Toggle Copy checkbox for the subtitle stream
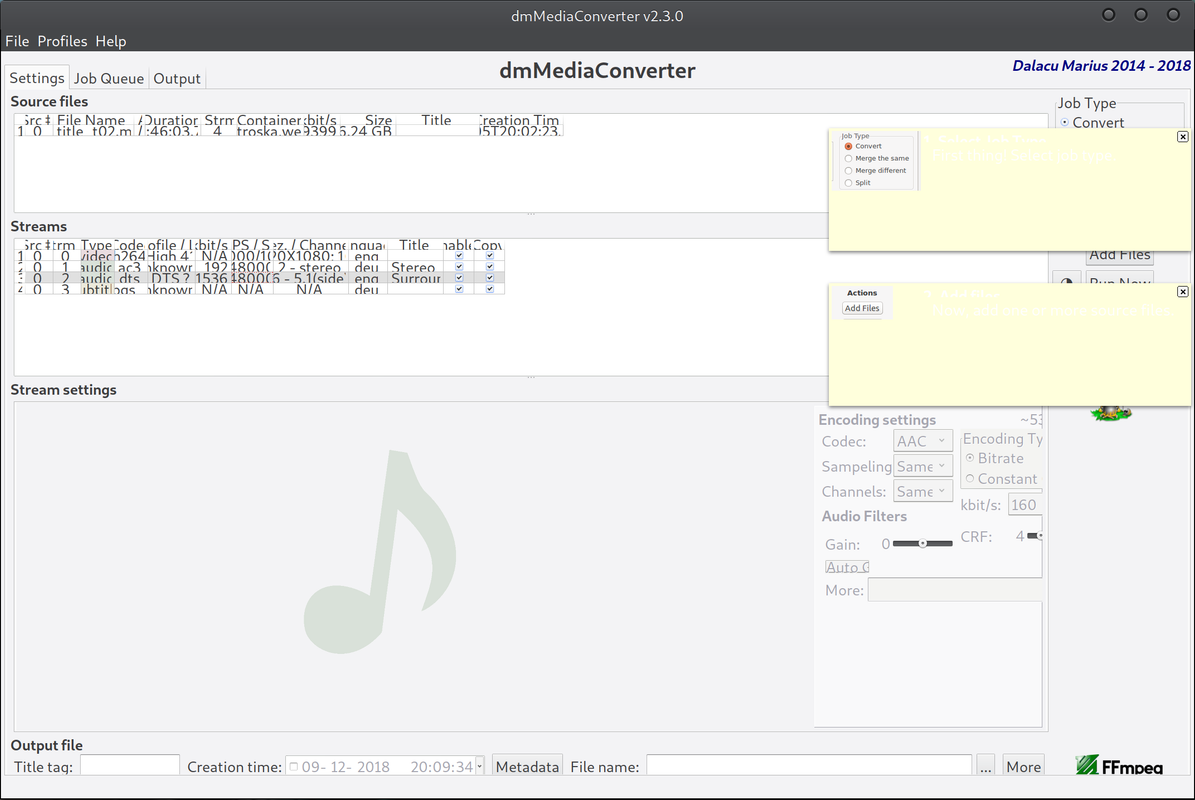This screenshot has width=1195, height=800. [489, 289]
